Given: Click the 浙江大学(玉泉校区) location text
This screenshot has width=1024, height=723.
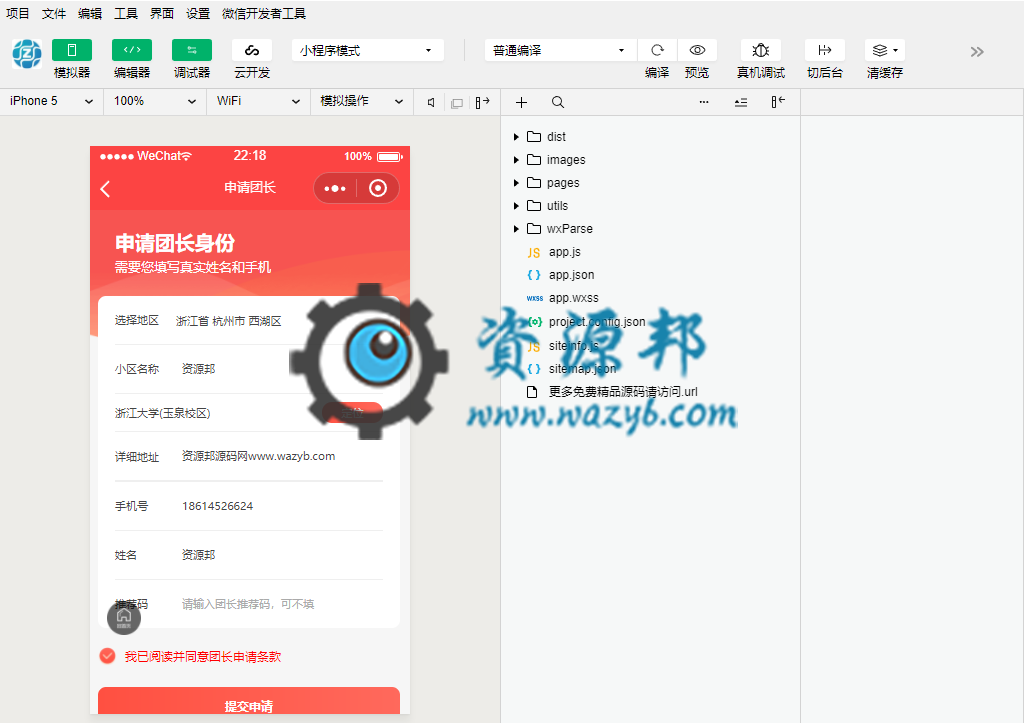Looking at the screenshot, I should click(x=163, y=413).
